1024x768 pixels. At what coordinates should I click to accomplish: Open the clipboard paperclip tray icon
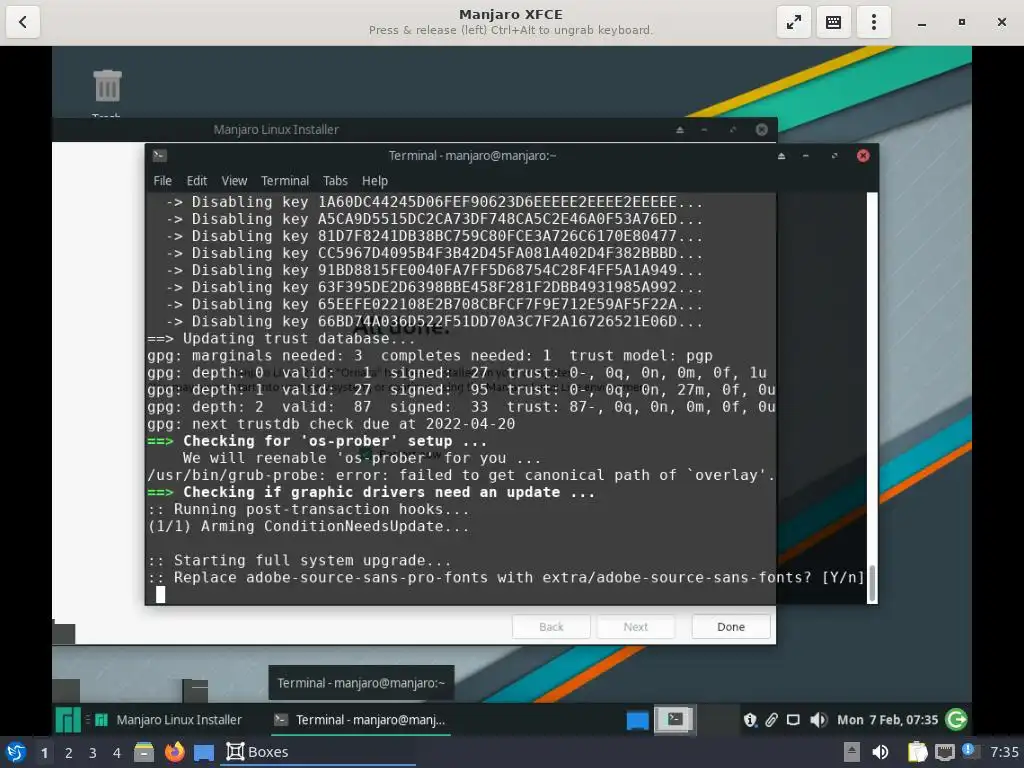(771, 720)
